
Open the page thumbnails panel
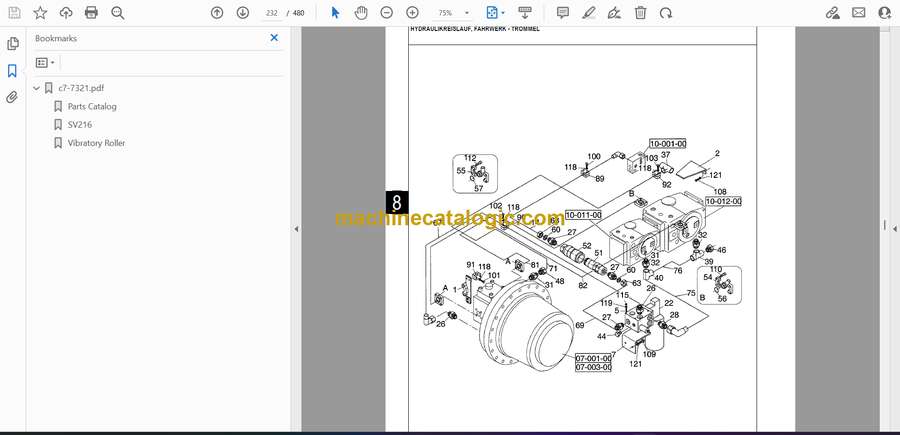coord(13,44)
